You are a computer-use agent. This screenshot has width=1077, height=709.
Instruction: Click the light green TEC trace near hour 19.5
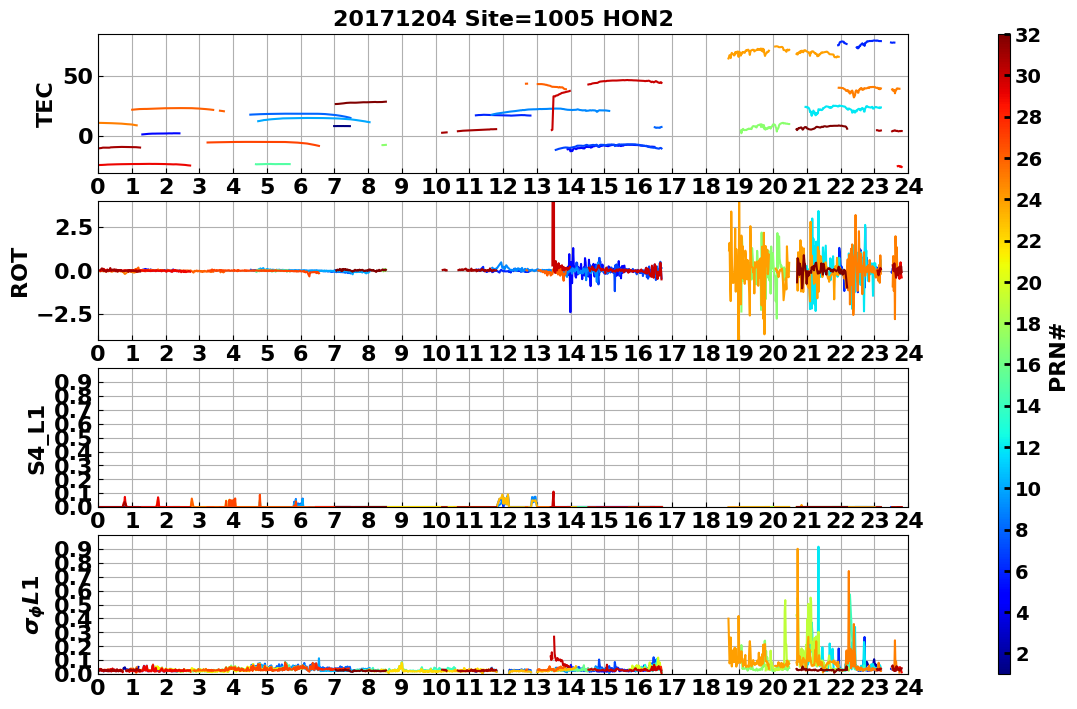click(764, 128)
